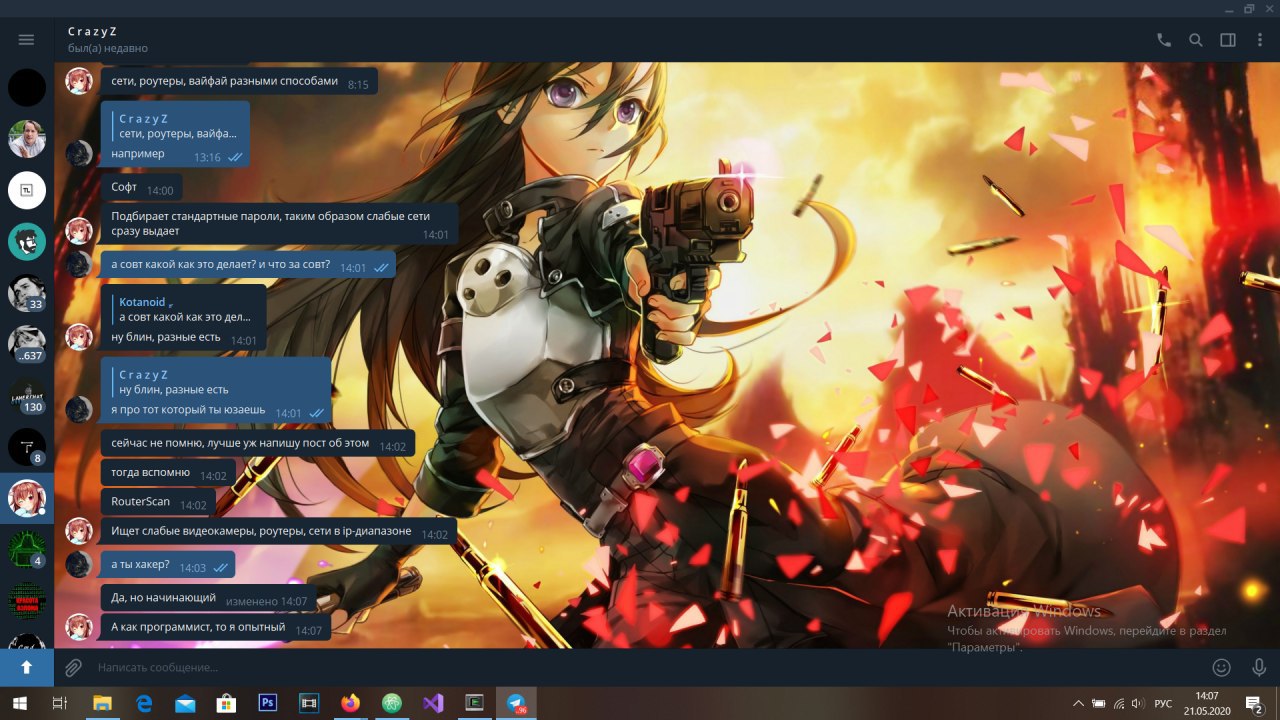Image resolution: width=1280 pixels, height=720 pixels.
Task: Open the chat with teal bearded avatar
Action: pos(27,242)
